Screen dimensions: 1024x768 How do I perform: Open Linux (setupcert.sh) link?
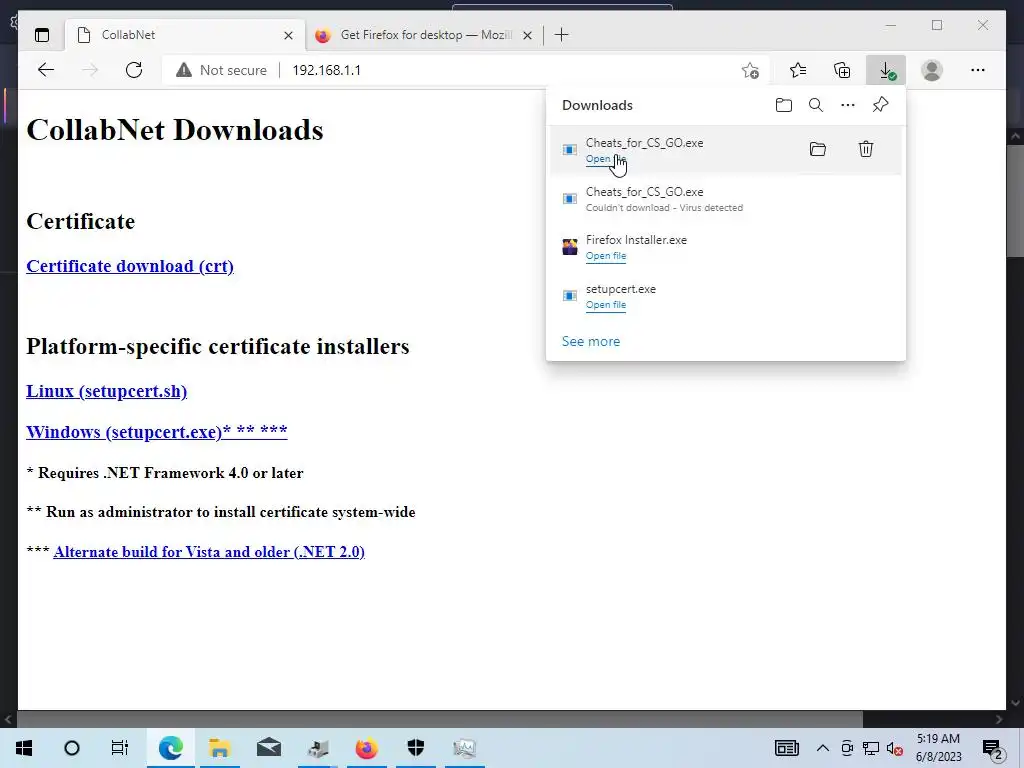coord(106,391)
